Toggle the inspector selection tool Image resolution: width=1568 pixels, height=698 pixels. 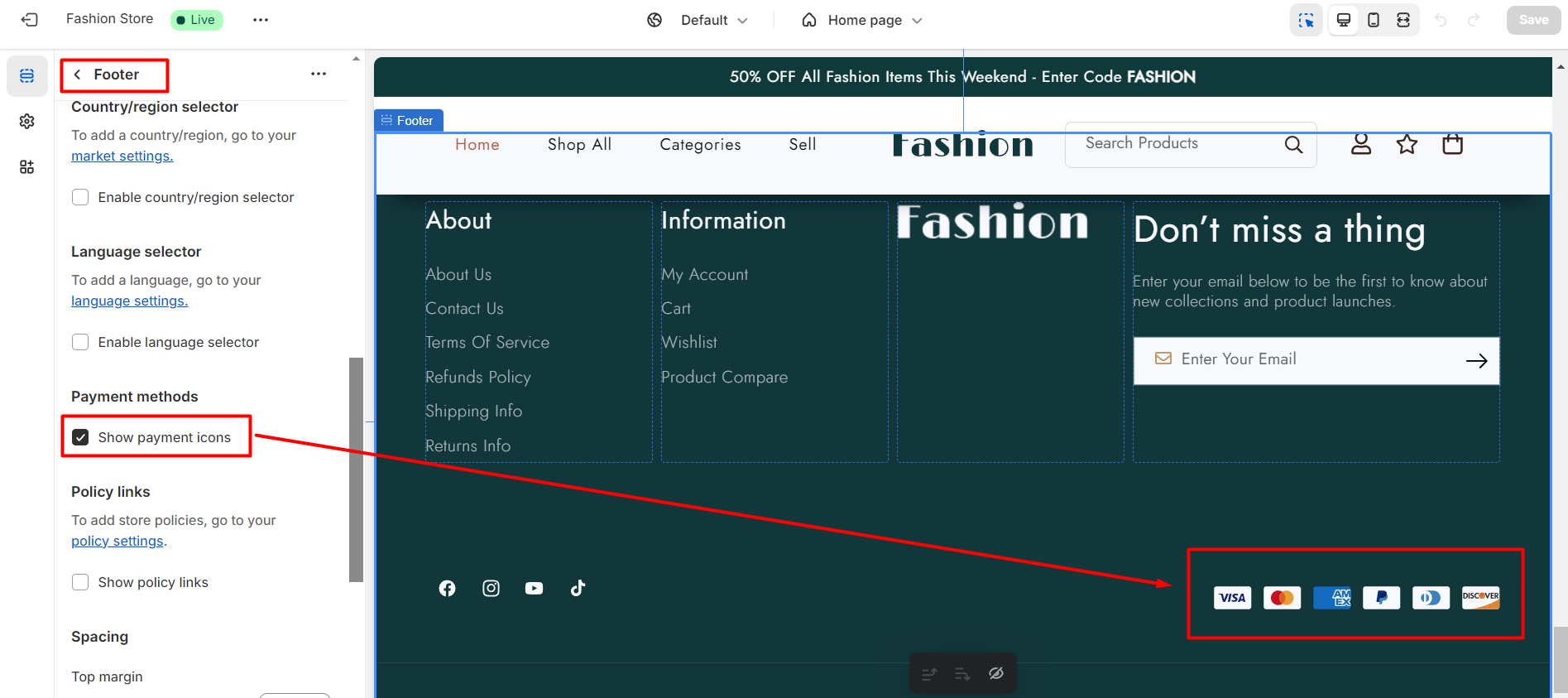(x=1307, y=20)
